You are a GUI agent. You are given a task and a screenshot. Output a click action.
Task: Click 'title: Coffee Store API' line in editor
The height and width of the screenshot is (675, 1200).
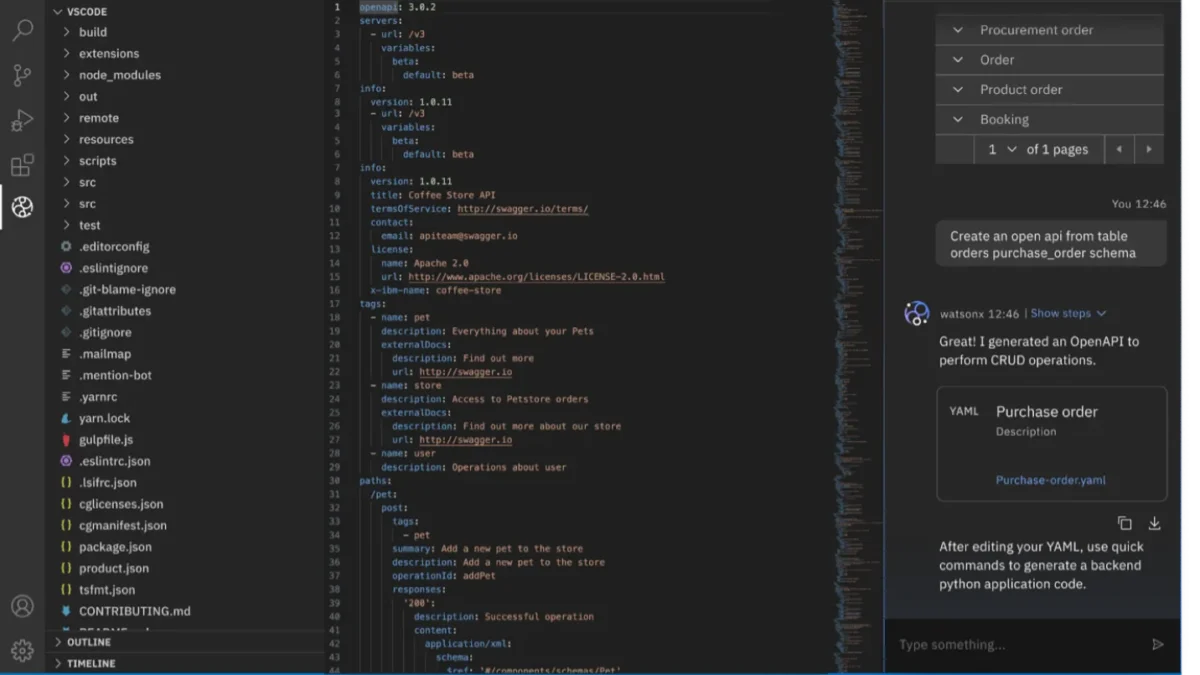432,195
